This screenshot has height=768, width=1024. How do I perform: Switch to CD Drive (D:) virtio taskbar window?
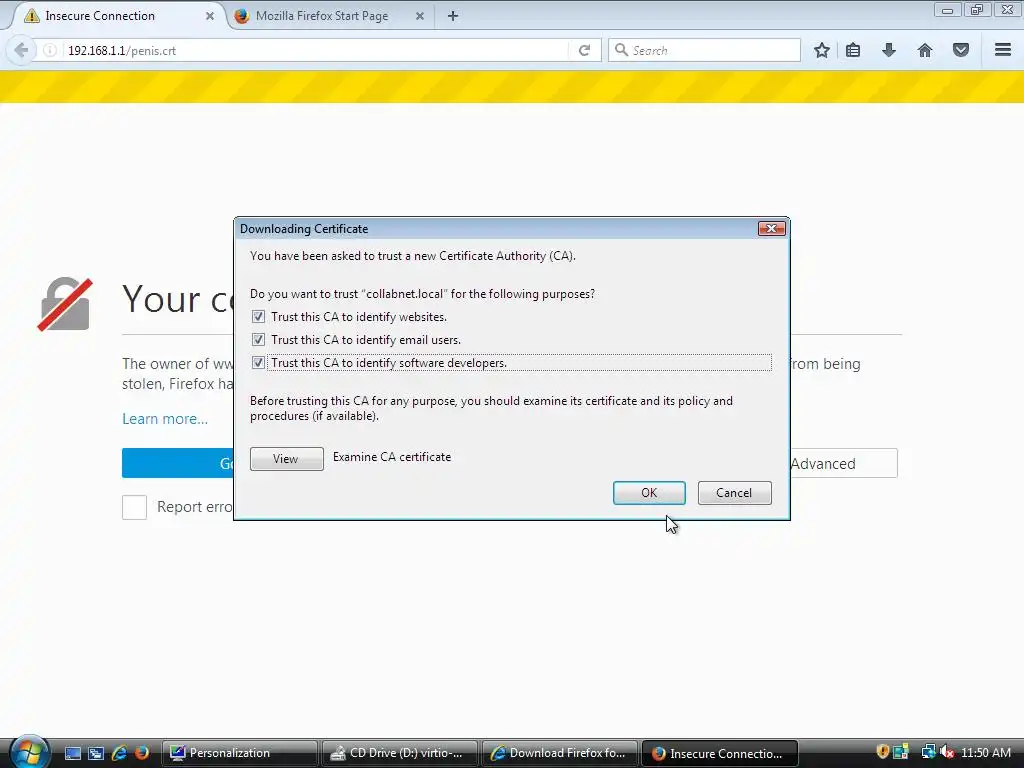pos(400,753)
